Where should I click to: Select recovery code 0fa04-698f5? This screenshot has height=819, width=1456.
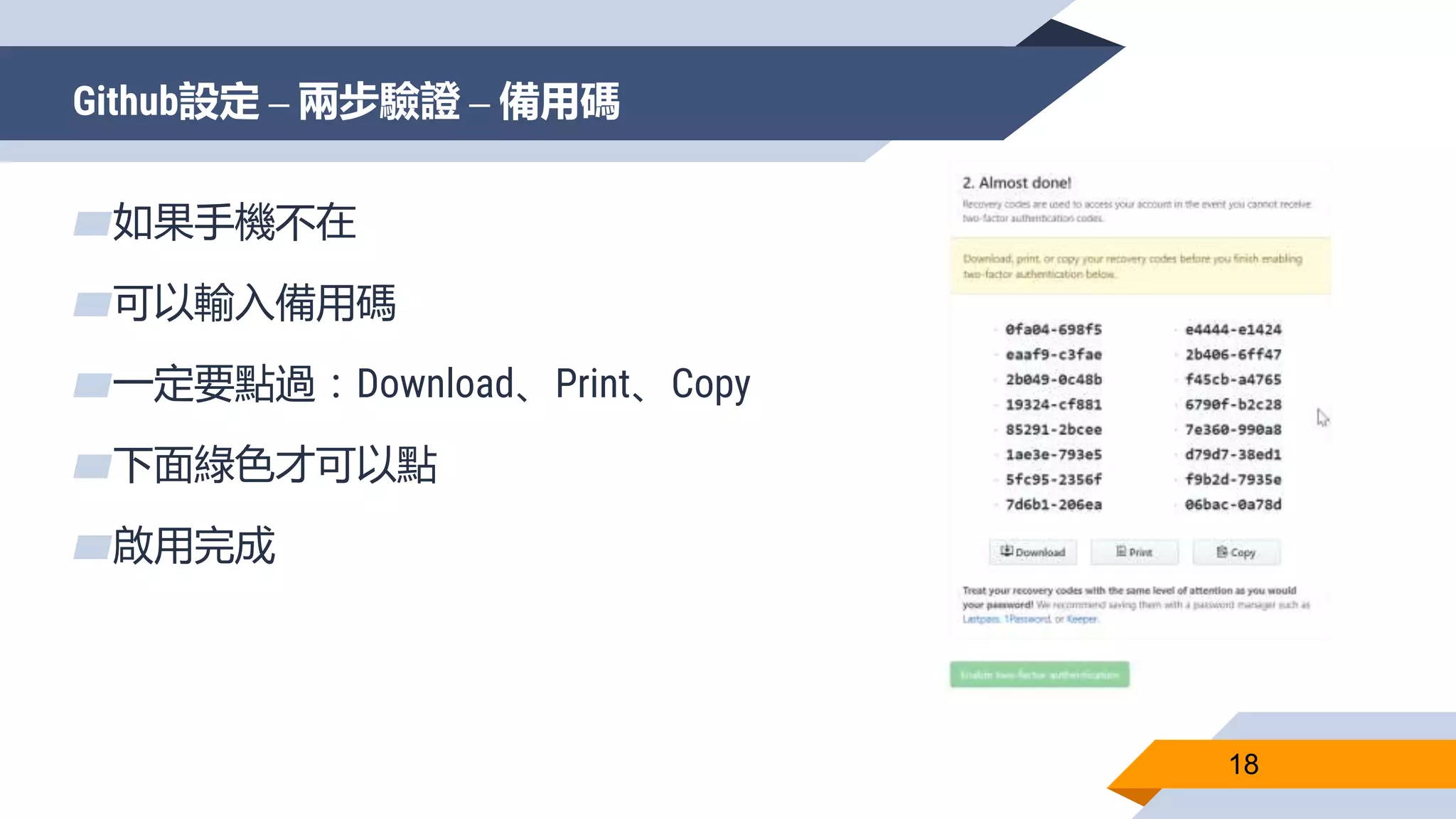tap(1054, 329)
